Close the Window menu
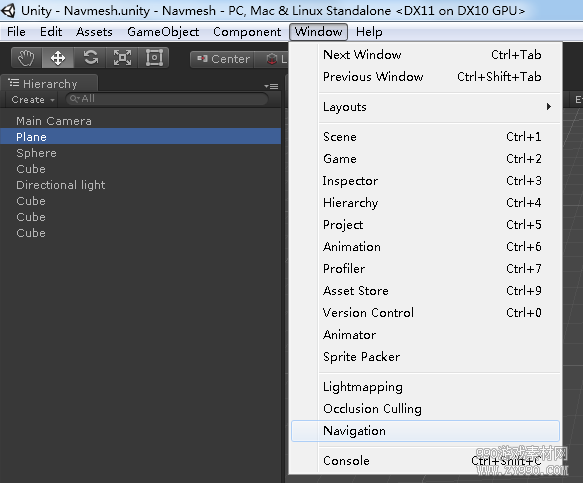 click(318, 32)
